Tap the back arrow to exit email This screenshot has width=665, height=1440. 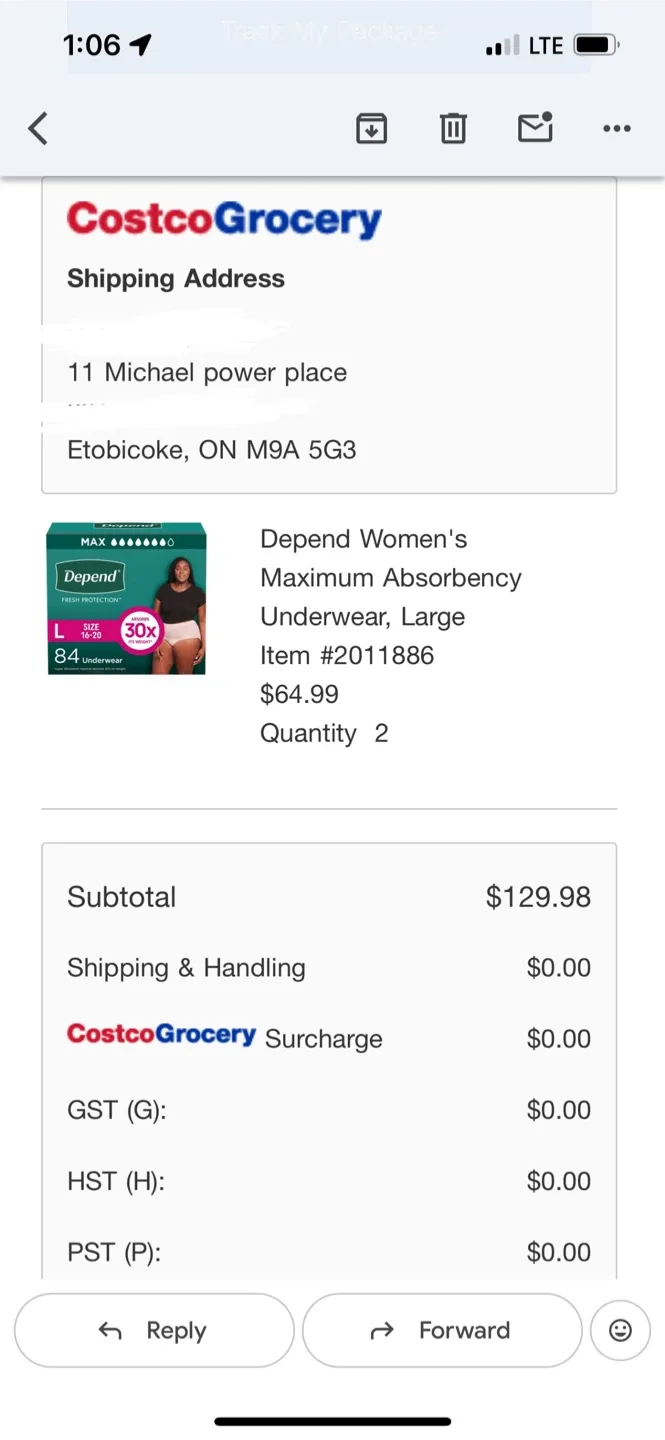37,128
